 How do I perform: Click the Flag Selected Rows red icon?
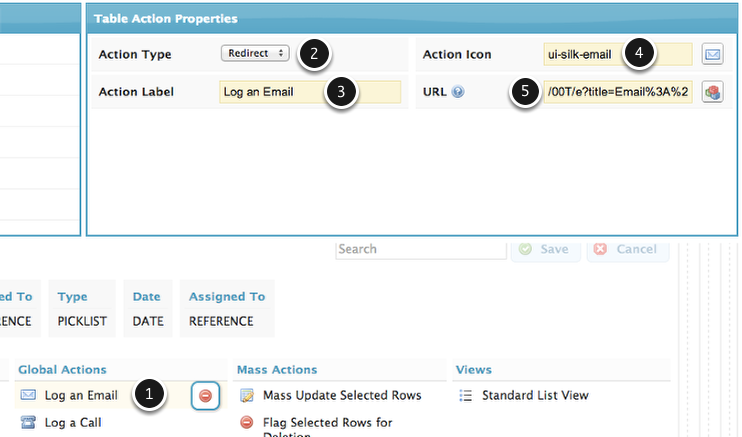point(247,423)
